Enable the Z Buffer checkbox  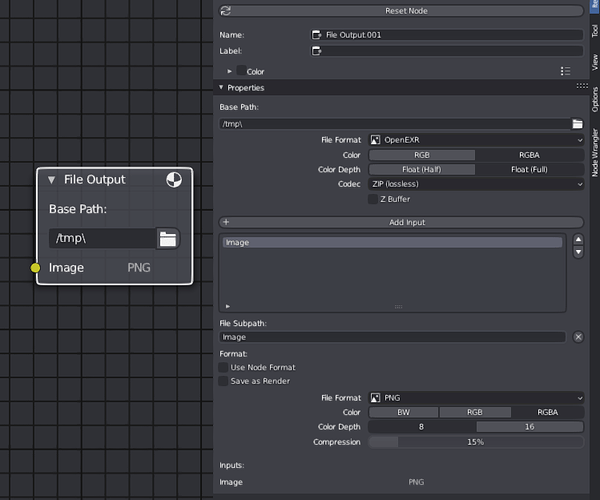click(373, 199)
